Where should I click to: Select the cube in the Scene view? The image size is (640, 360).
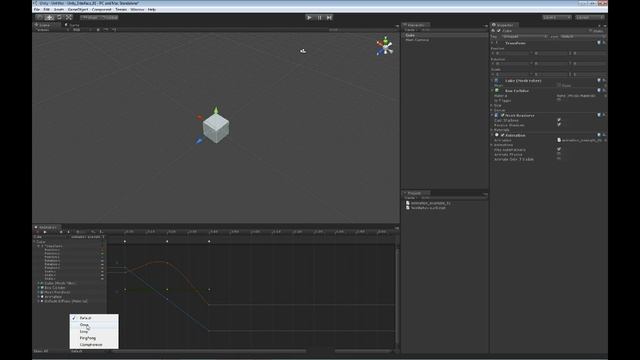216,128
